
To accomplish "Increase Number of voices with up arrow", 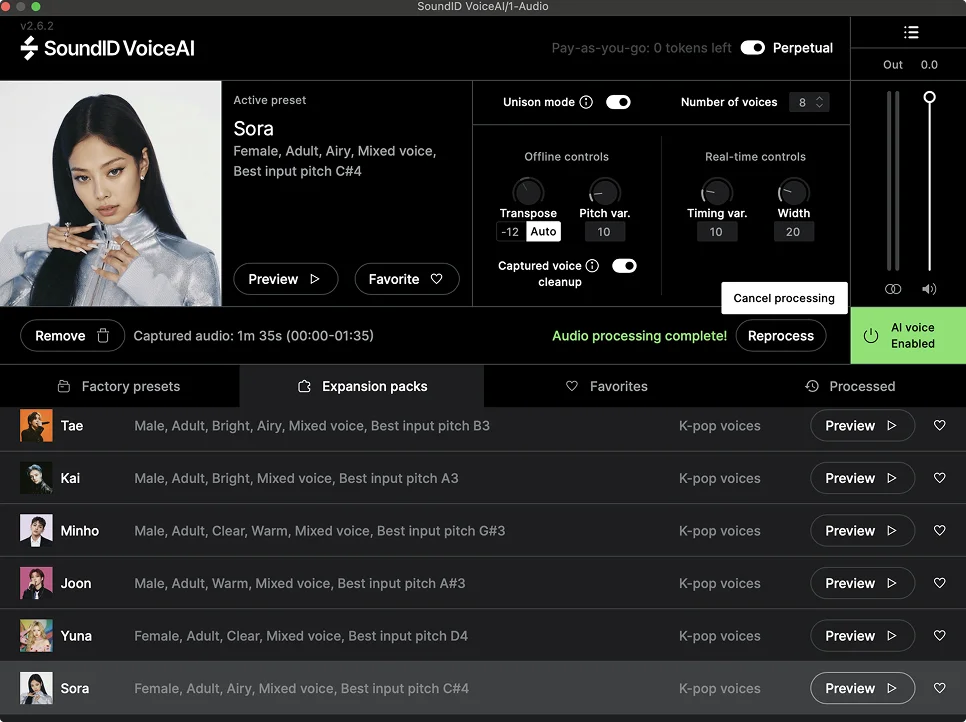I will pyautogui.click(x=819, y=97).
